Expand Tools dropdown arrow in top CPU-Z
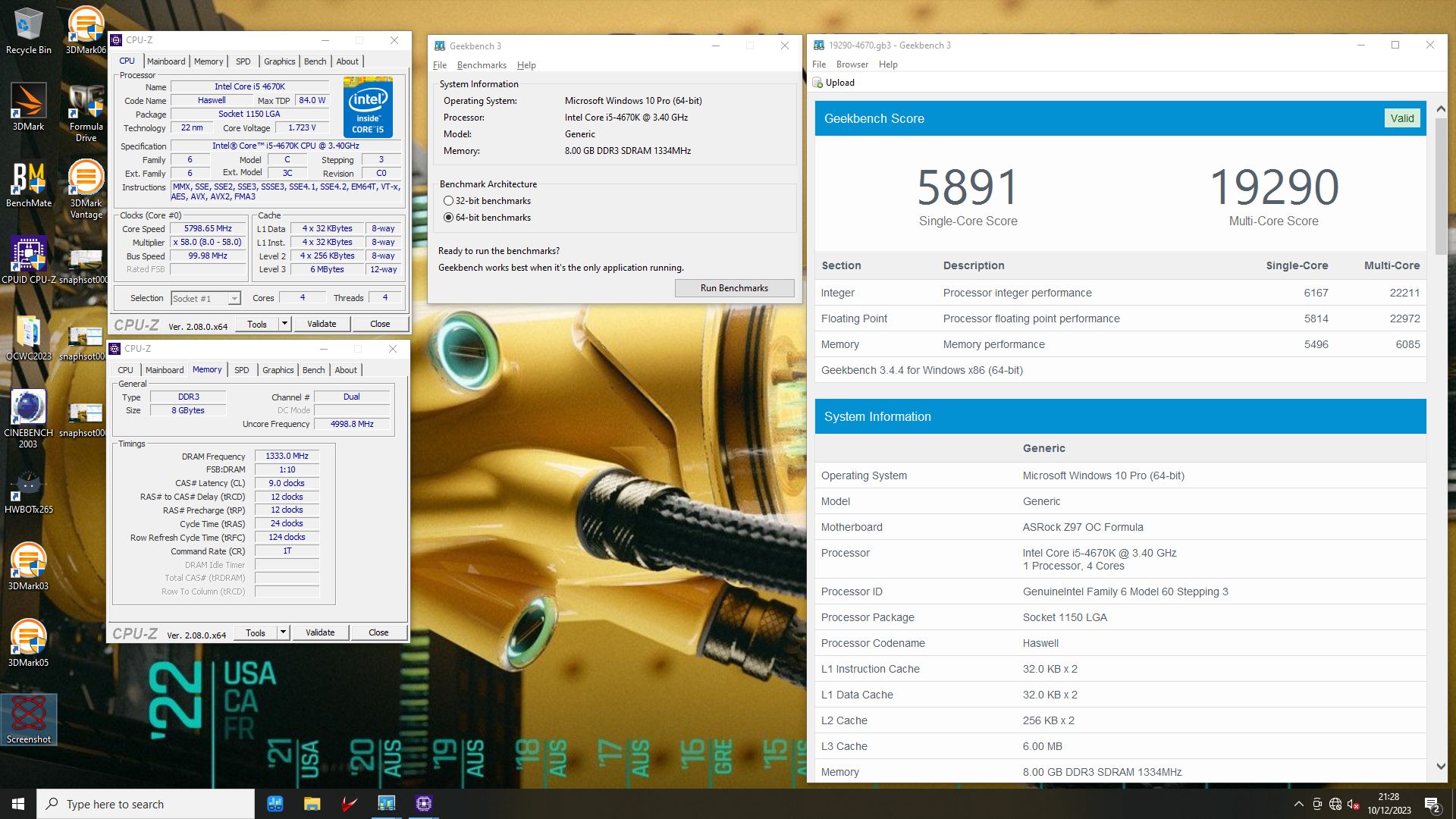 (284, 324)
